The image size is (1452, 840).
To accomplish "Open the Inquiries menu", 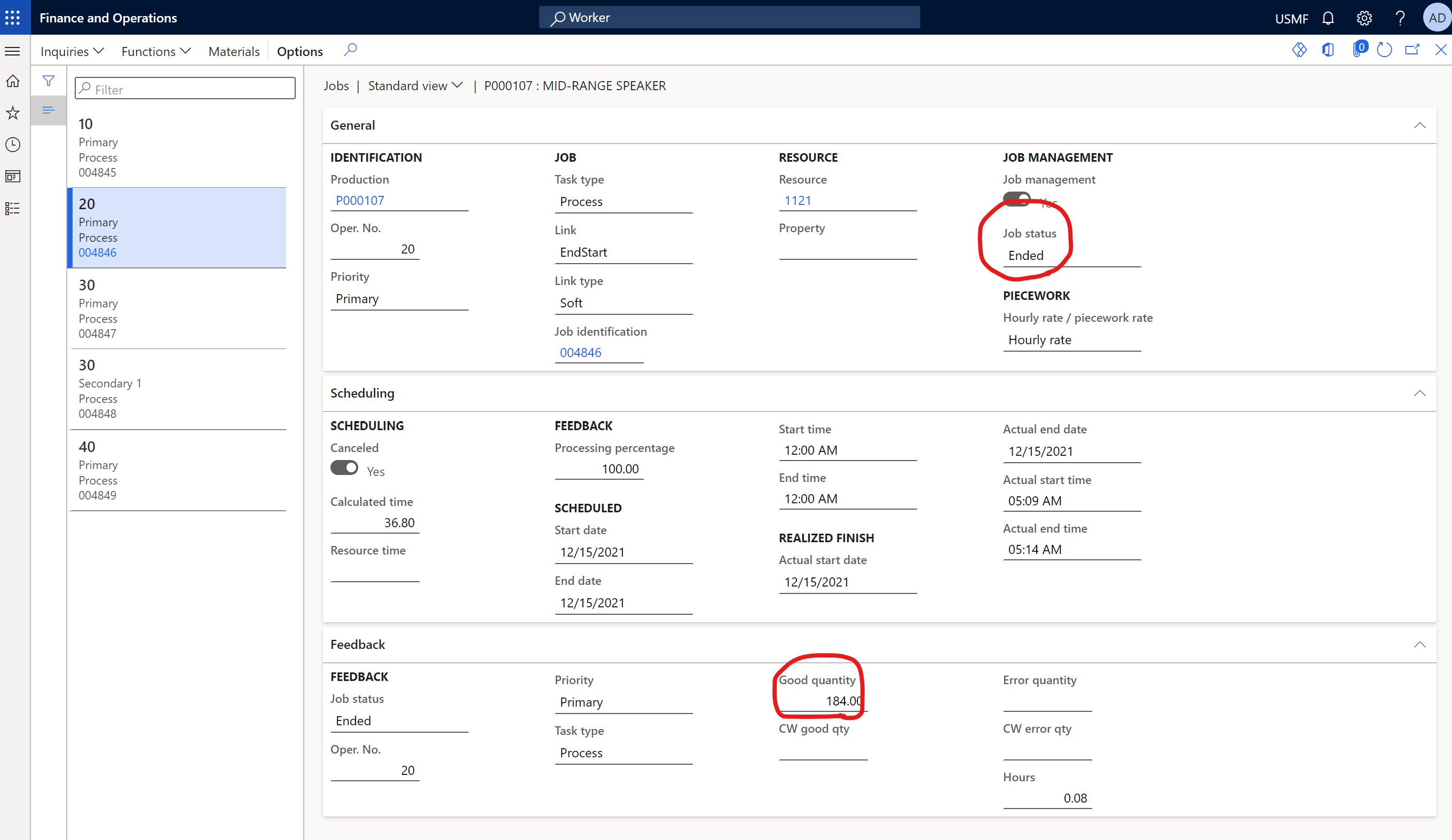I will point(72,51).
